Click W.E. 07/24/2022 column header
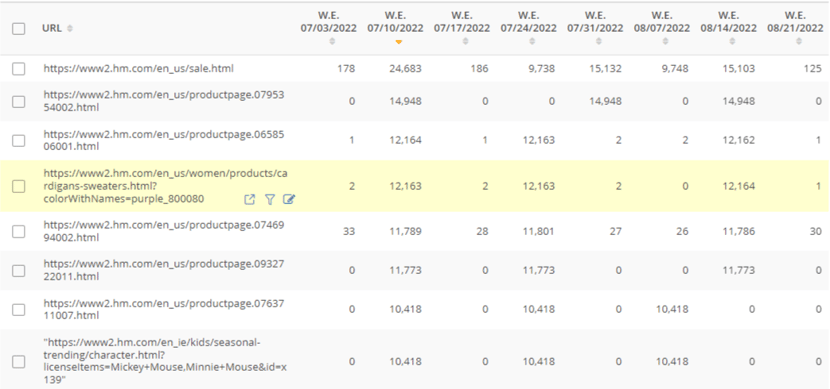 529,23
